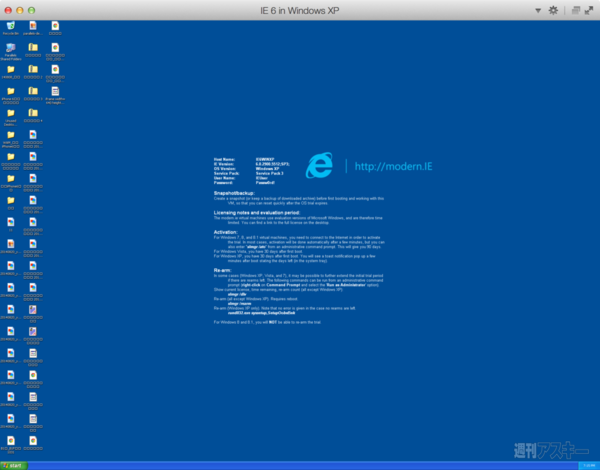Select the parallels-de... file icon
This screenshot has height=470, width=600.
33,28
